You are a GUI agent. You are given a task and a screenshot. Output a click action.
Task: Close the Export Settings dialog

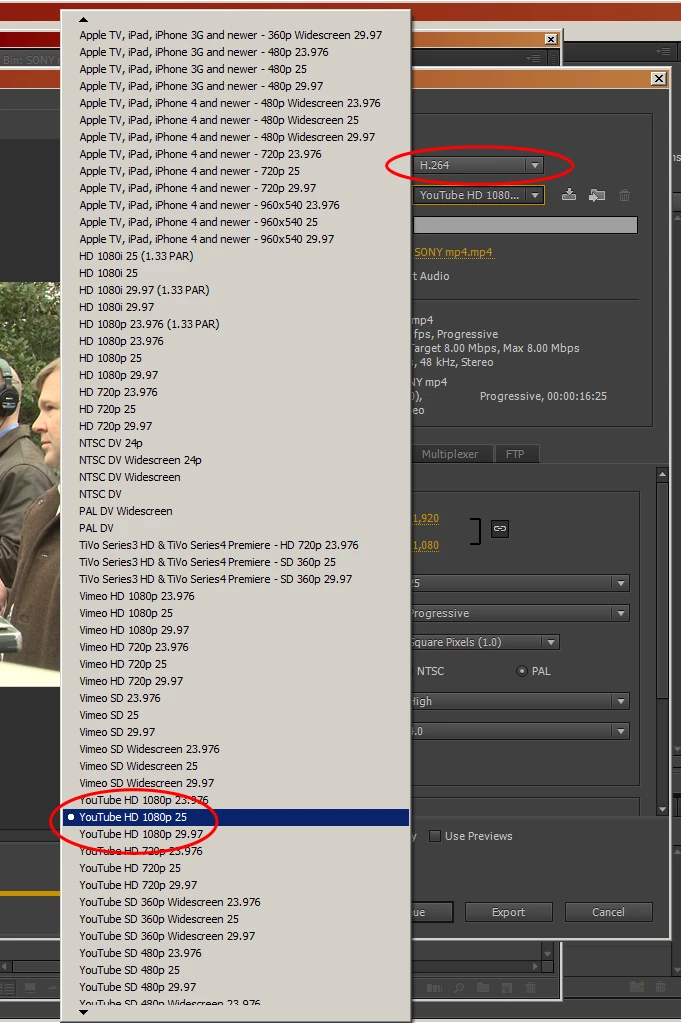(659, 78)
